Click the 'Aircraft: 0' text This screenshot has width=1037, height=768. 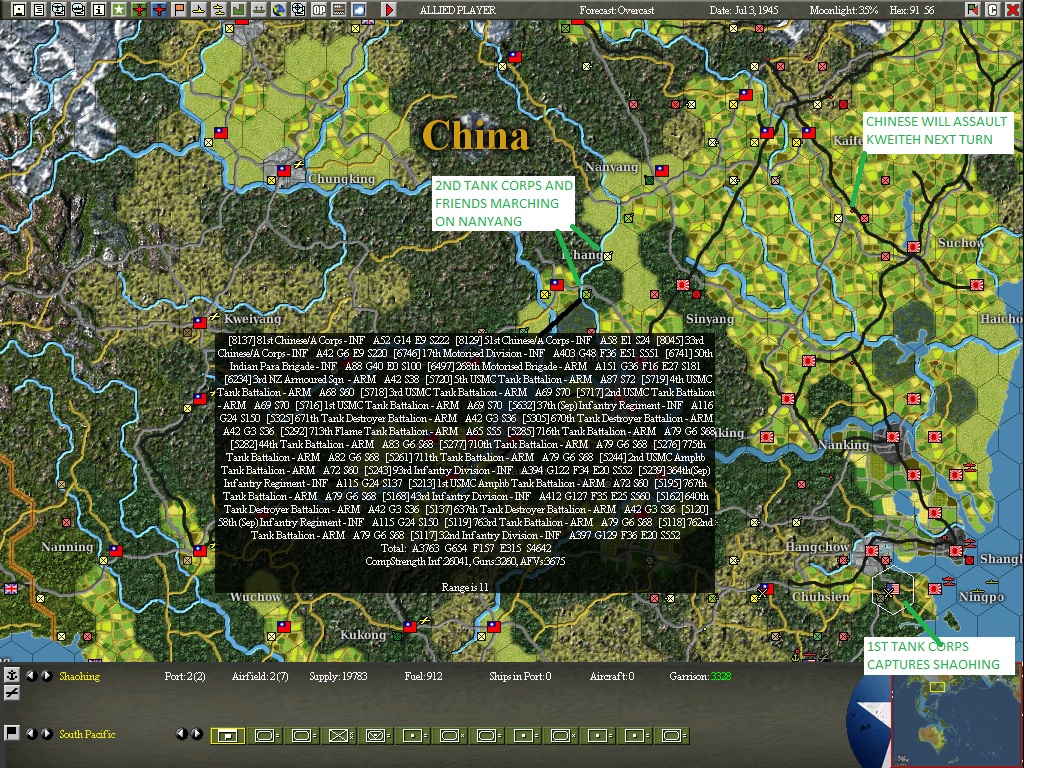point(612,676)
